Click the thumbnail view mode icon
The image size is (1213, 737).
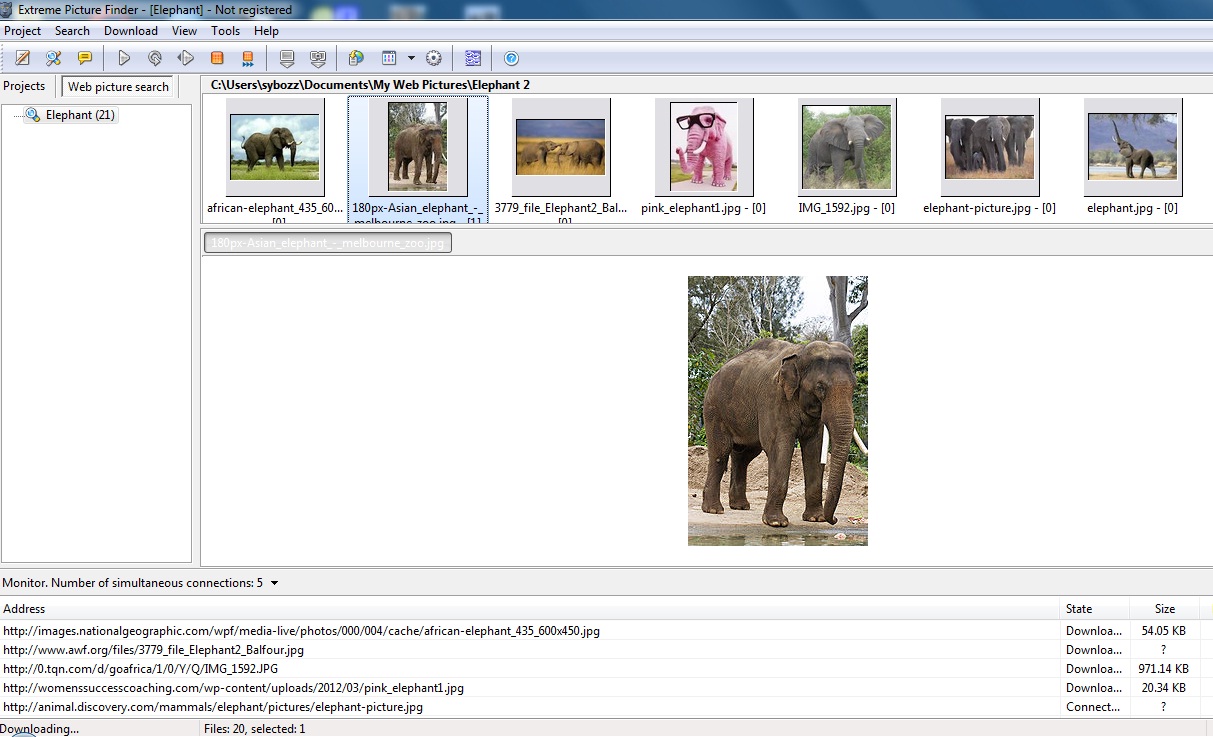tap(389, 58)
